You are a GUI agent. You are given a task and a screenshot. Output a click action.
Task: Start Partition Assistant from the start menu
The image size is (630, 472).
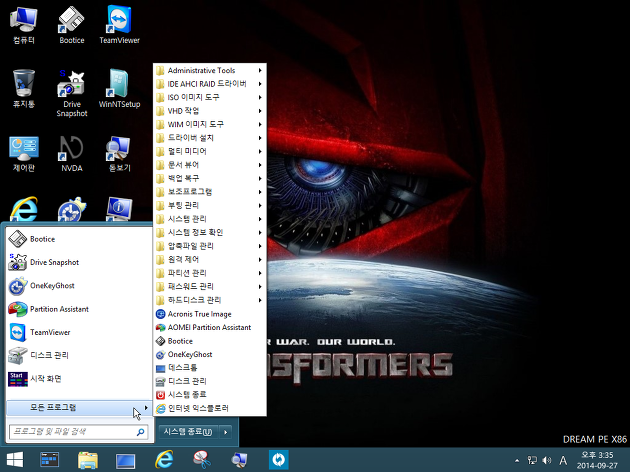click(x=79, y=309)
